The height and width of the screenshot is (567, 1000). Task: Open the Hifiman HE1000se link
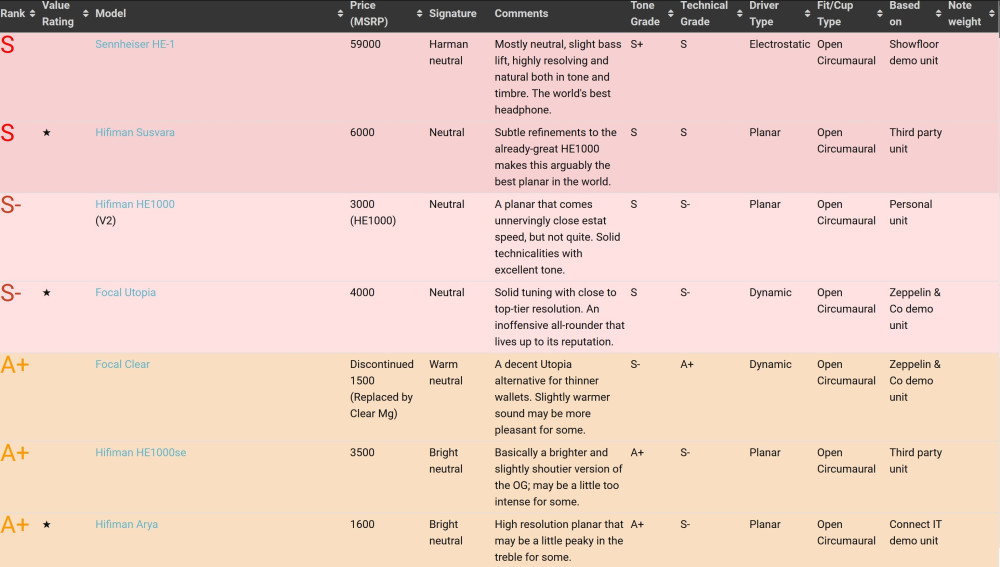point(141,452)
